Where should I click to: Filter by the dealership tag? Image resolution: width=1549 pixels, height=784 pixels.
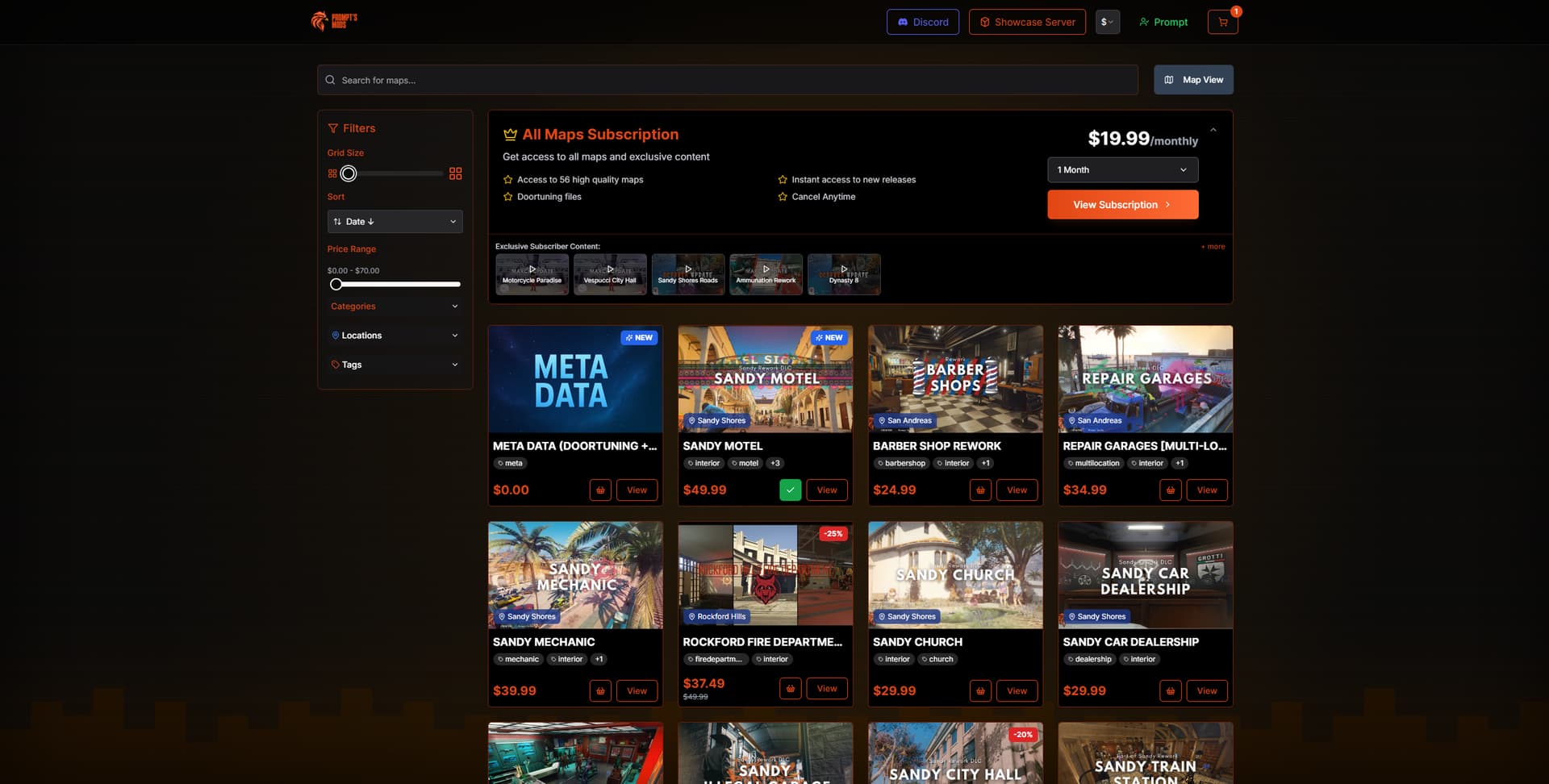(x=1089, y=659)
